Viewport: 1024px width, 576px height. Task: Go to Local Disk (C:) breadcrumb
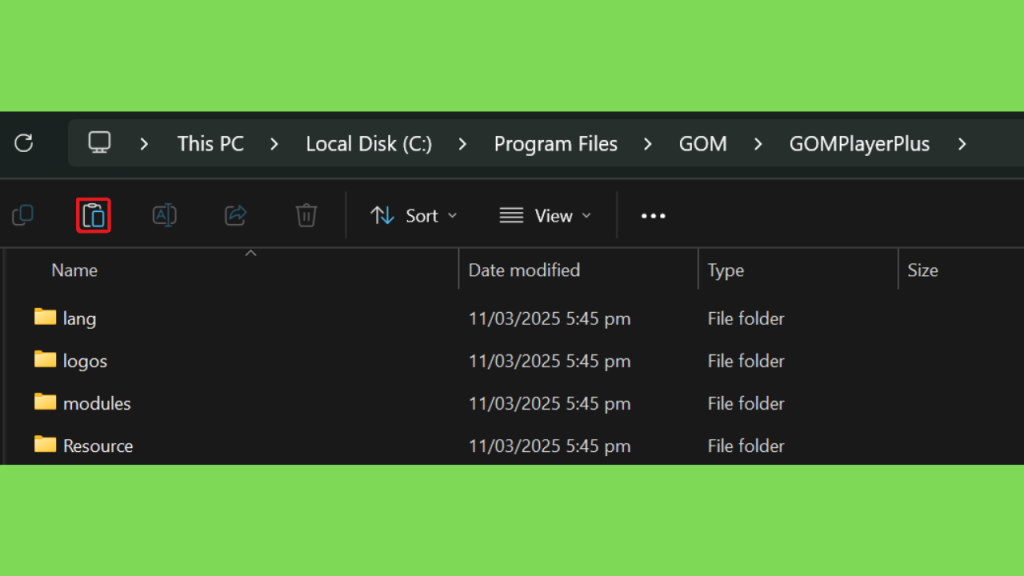point(369,144)
